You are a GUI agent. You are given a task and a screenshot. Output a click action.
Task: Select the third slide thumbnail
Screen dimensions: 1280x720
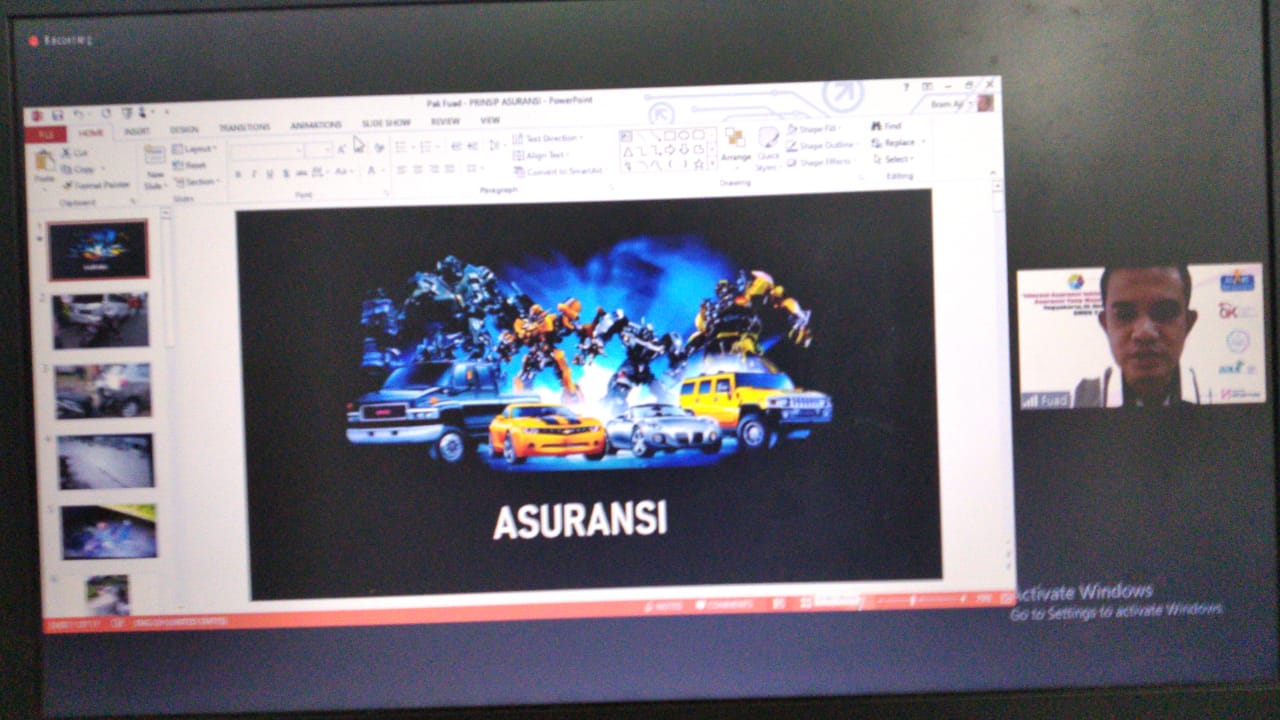(103, 390)
